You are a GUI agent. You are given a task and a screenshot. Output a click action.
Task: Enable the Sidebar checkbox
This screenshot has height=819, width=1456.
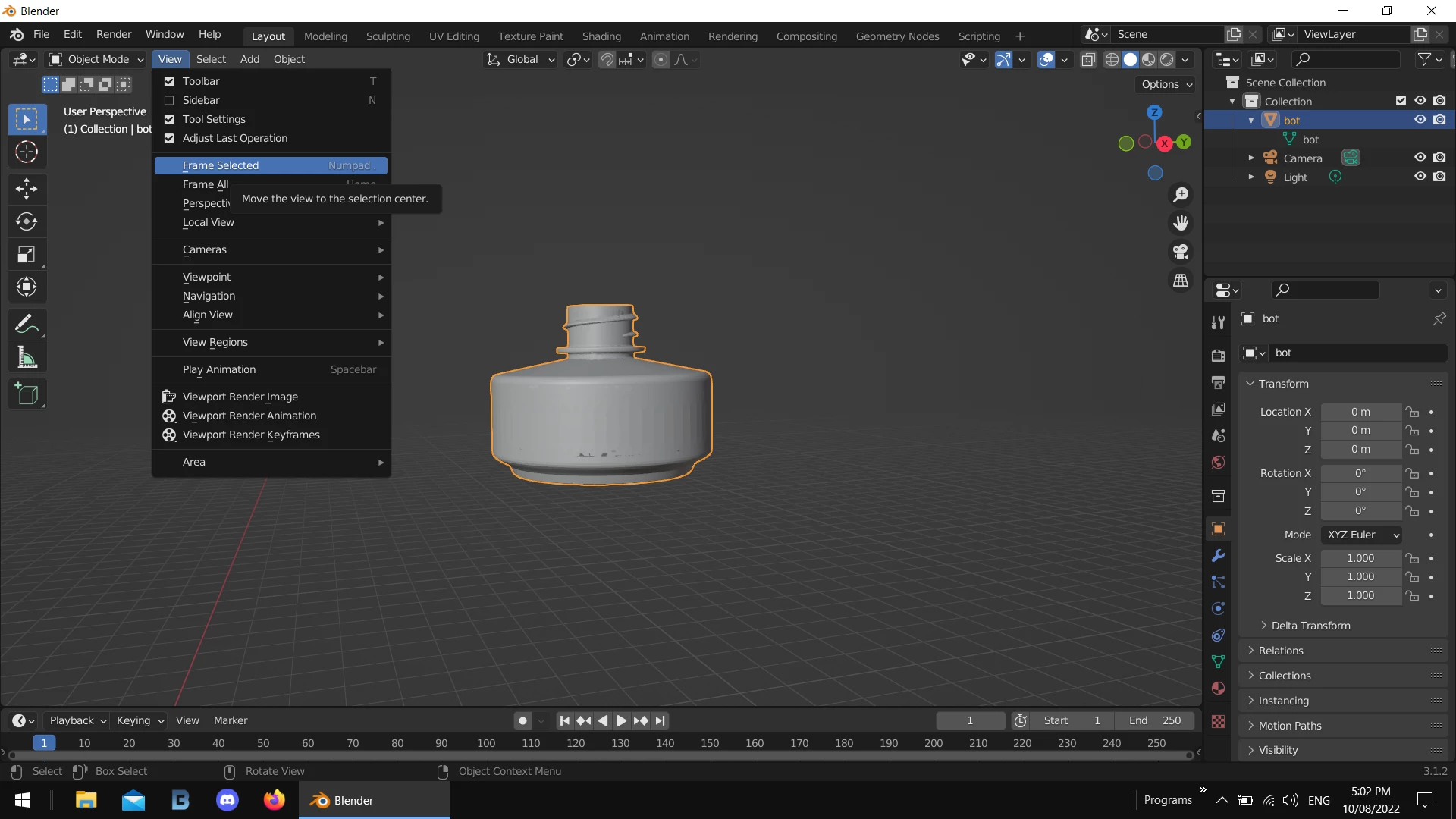(x=169, y=100)
